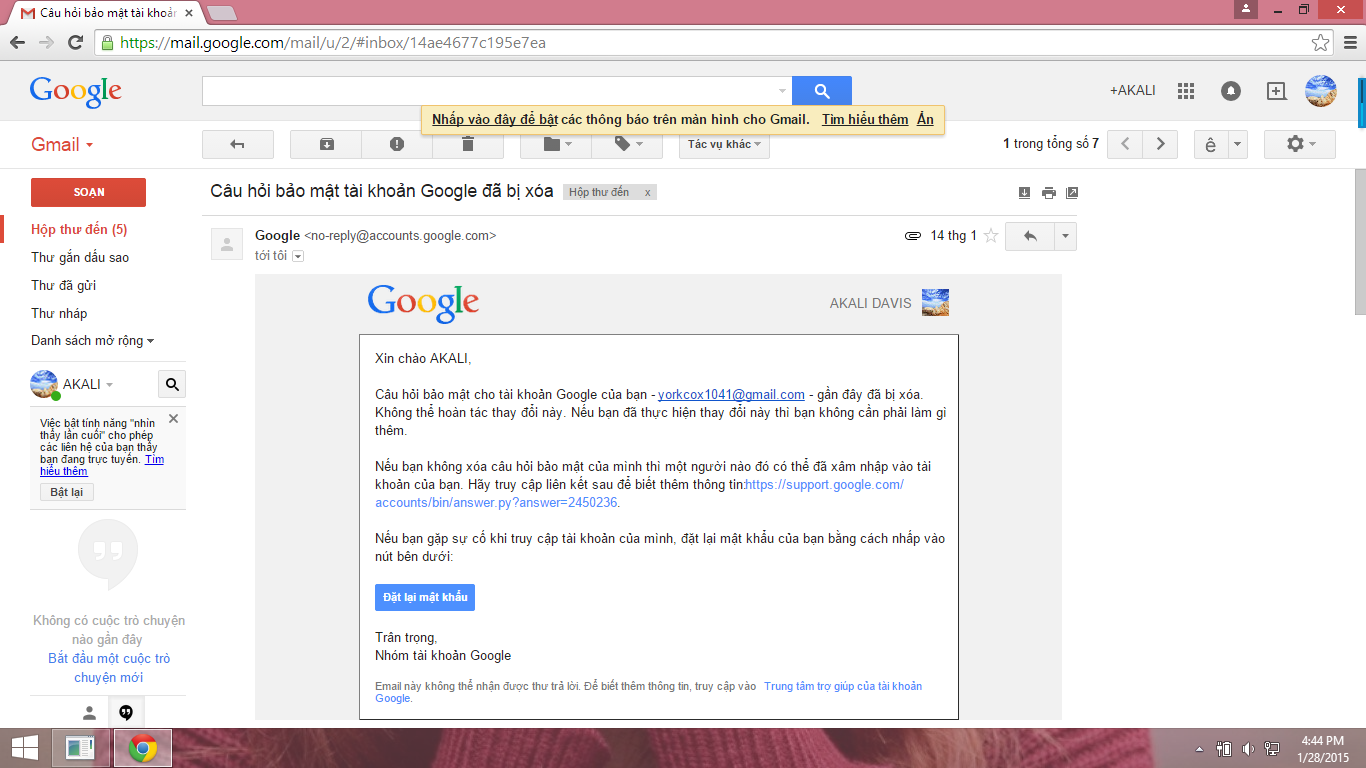Screen dimensions: 1366x768
Task: Open the yorkcox1041@gmail.com link
Action: (x=731, y=394)
